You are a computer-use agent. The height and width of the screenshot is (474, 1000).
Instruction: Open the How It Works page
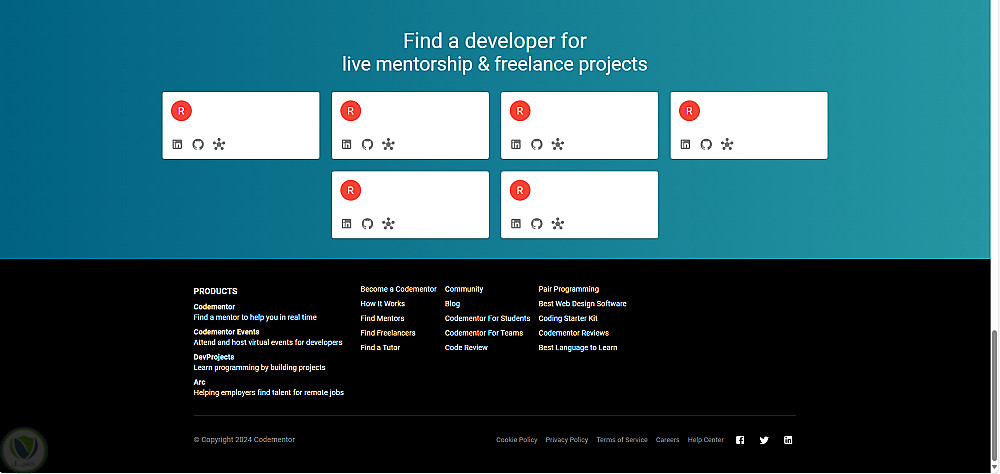(x=383, y=304)
